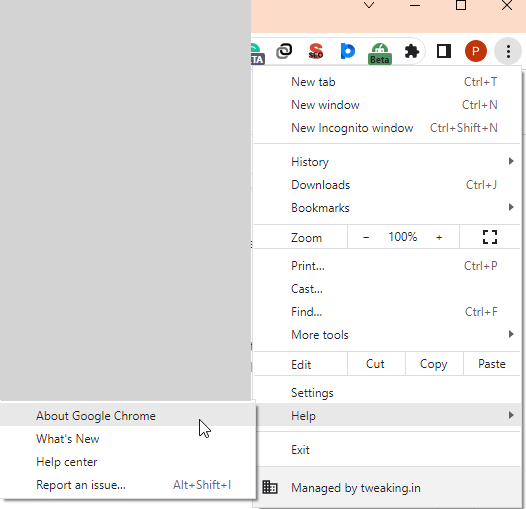This screenshot has height=509, width=526.
Task: Choose Print... from the menu
Action: [x=386, y=266]
